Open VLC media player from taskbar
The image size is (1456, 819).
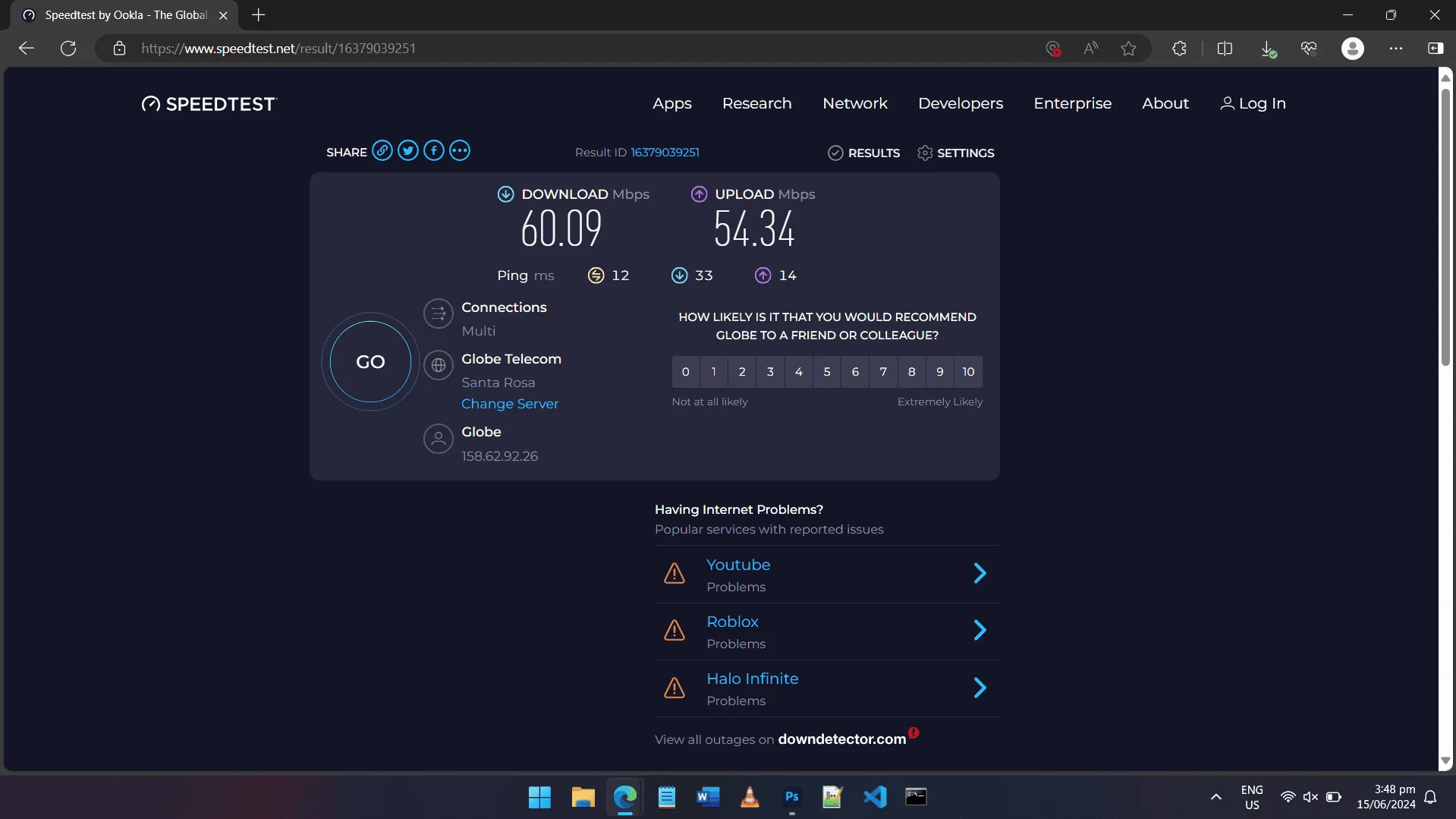tap(750, 797)
